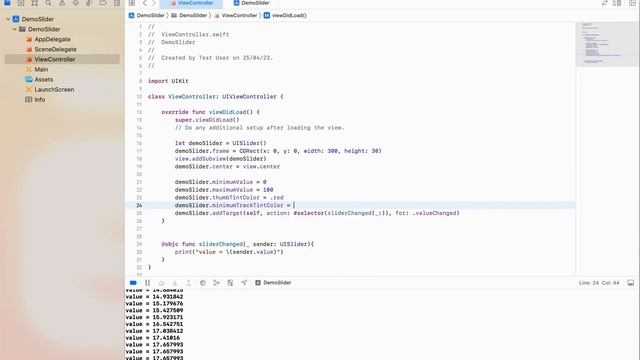Open ViewController jump bar segment
This screenshot has width=640, height=360.
236,16
